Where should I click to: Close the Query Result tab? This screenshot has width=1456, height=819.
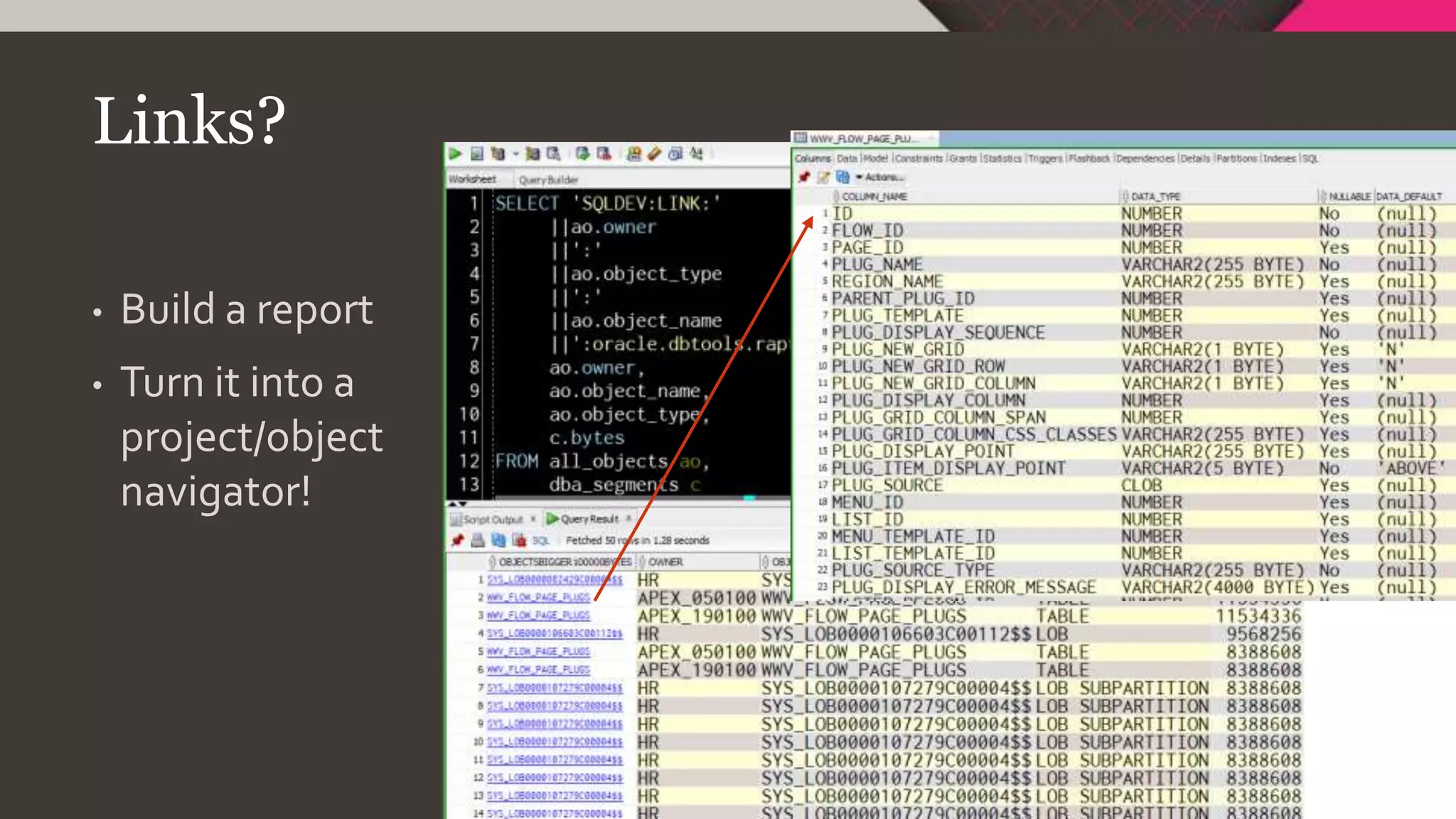pos(628,518)
